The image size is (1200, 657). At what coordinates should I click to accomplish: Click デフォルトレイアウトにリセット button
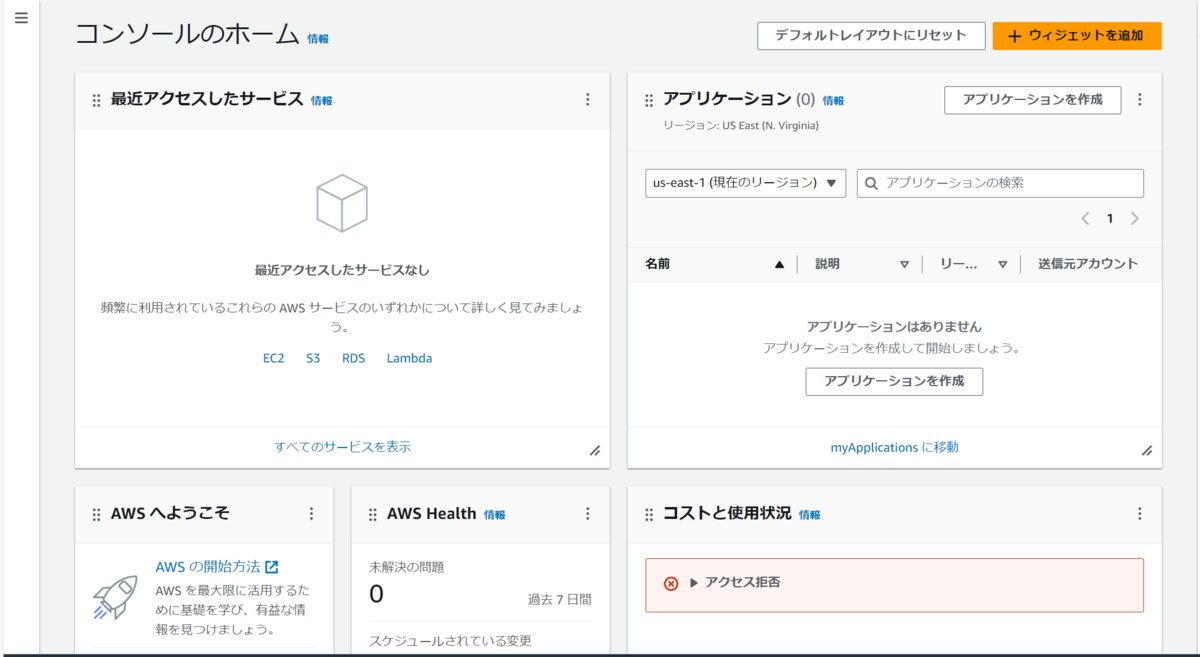point(870,36)
